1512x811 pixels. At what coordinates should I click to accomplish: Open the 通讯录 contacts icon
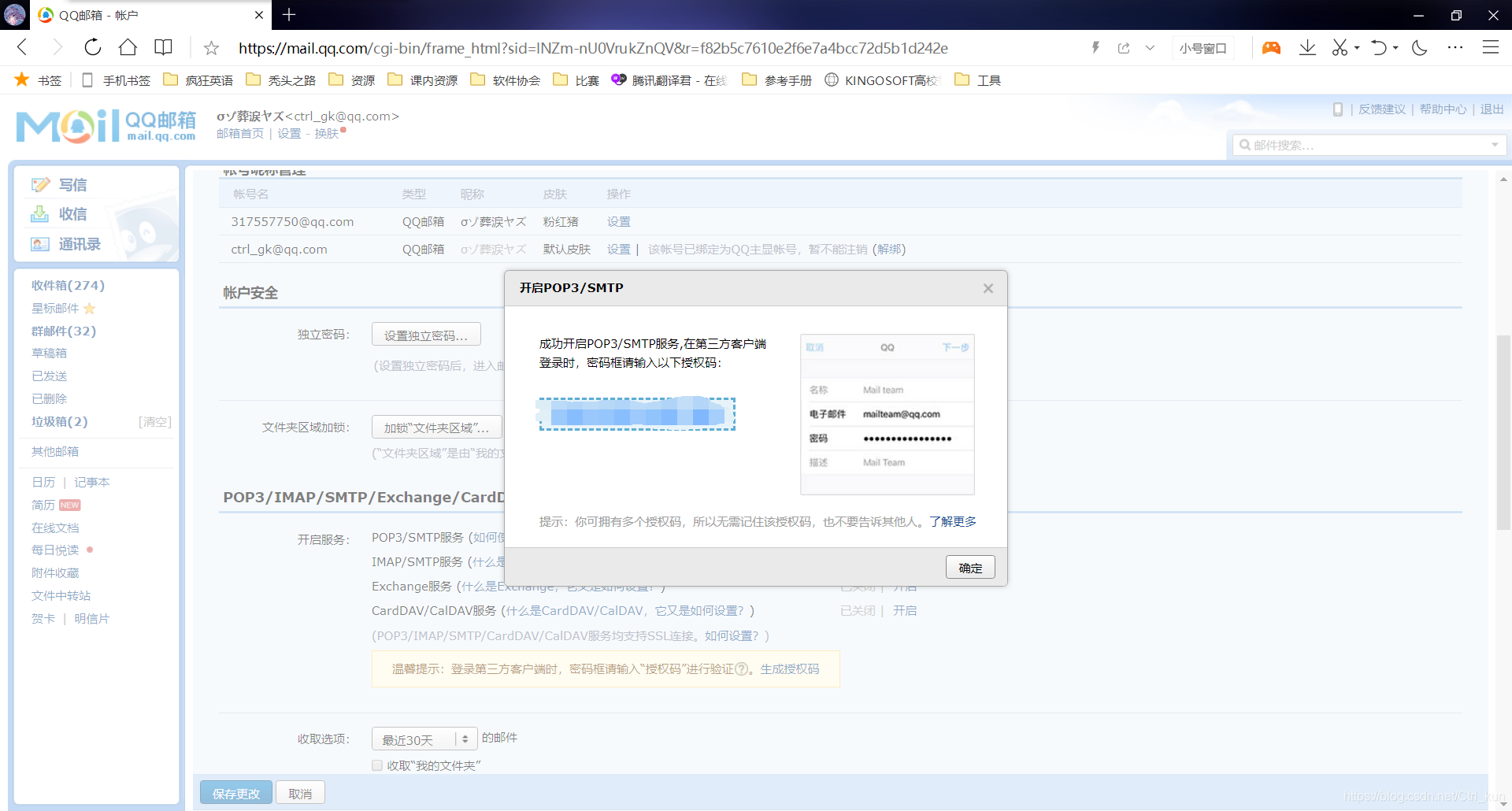[41, 243]
